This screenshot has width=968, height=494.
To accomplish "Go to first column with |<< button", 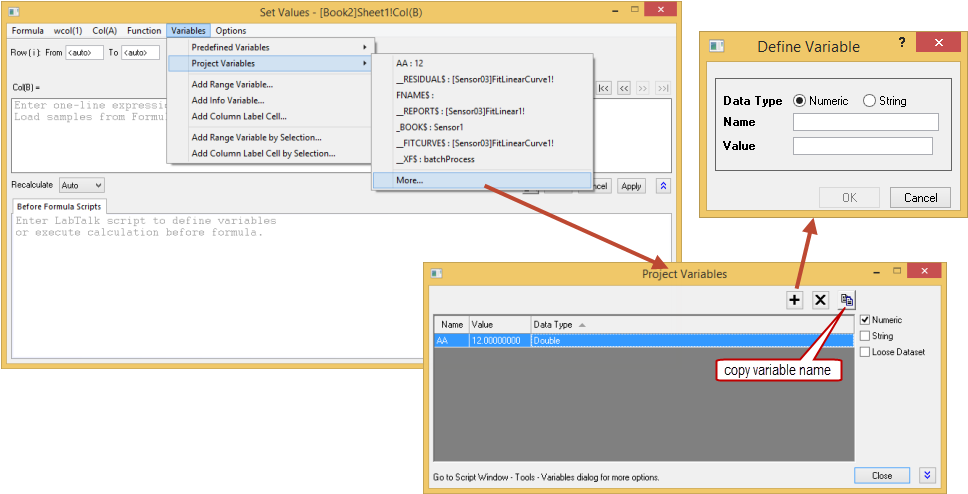I will 604,88.
